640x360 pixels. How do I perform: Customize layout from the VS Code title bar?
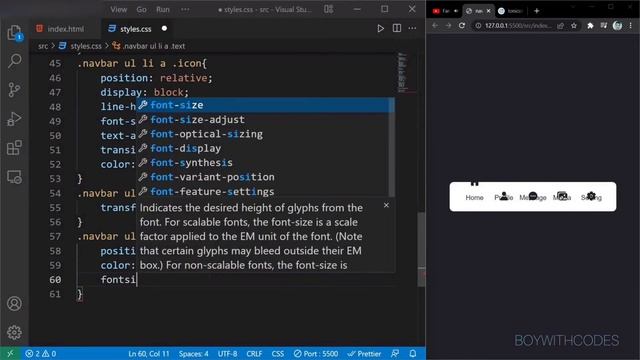[x=329, y=9]
